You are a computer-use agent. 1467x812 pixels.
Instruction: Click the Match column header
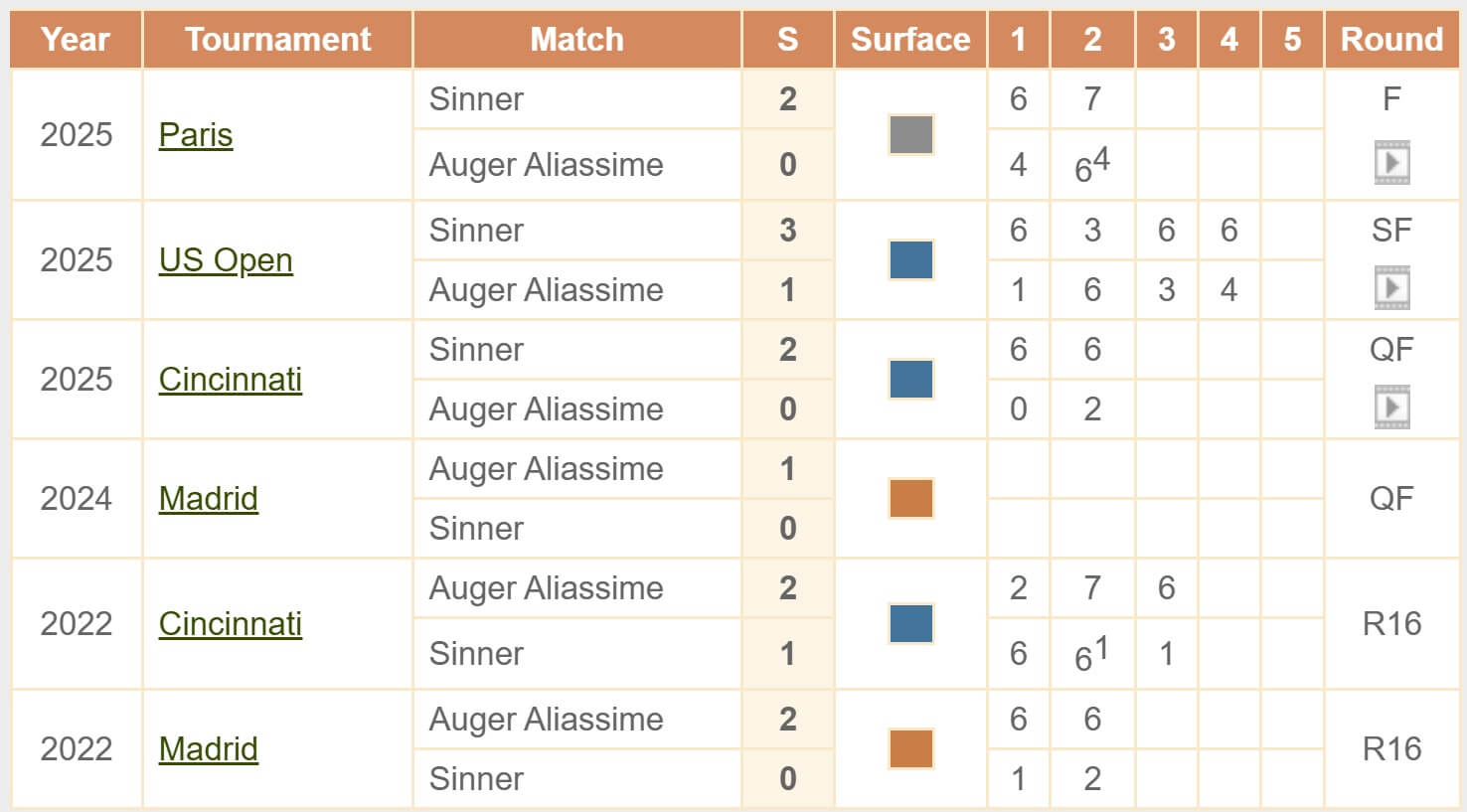pos(576,40)
